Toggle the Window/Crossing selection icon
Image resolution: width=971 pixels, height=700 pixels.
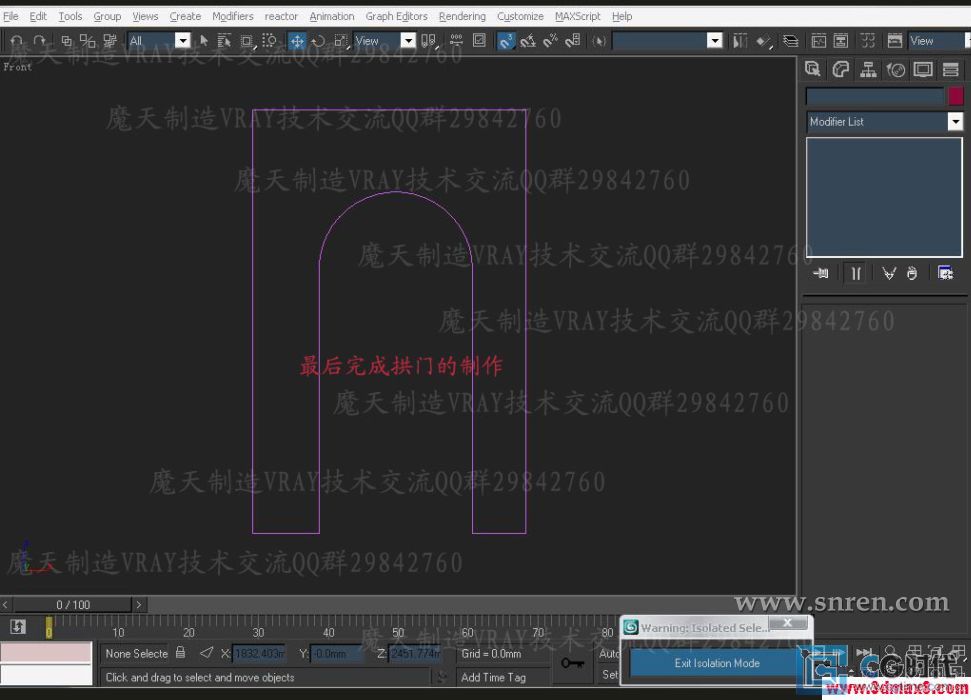pyautogui.click(x=269, y=41)
